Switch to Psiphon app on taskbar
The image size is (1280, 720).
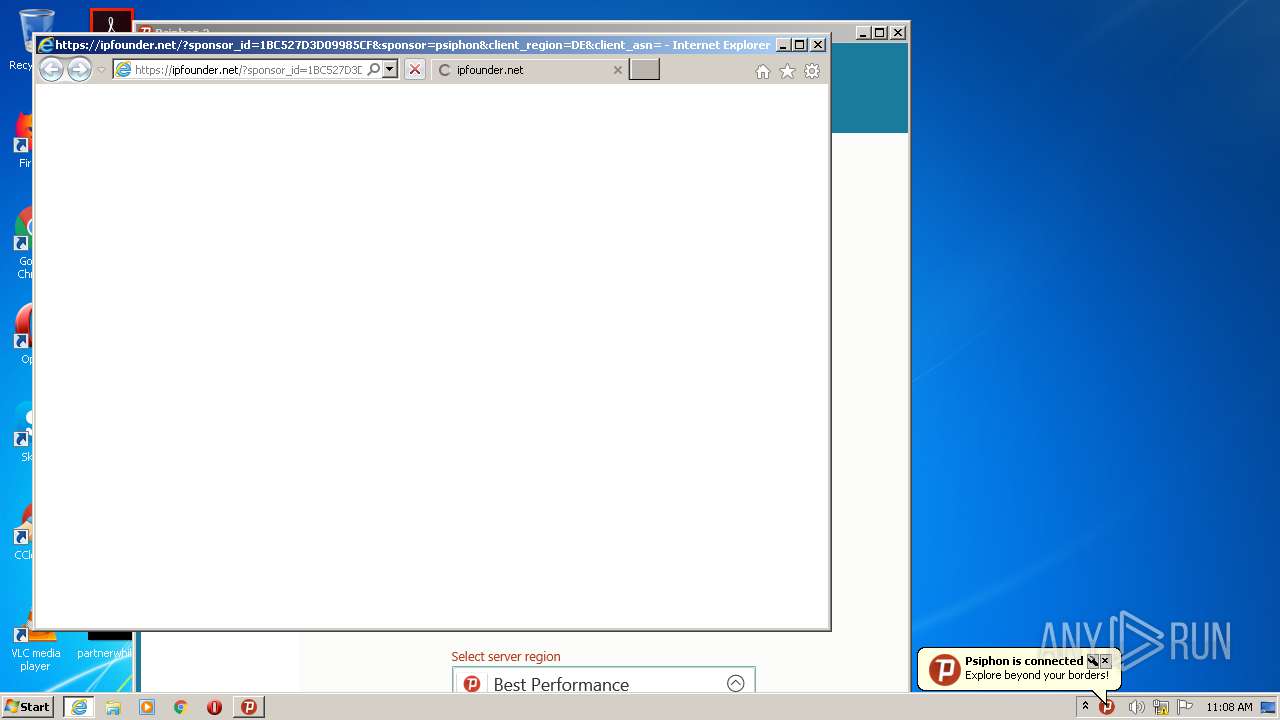pos(249,707)
